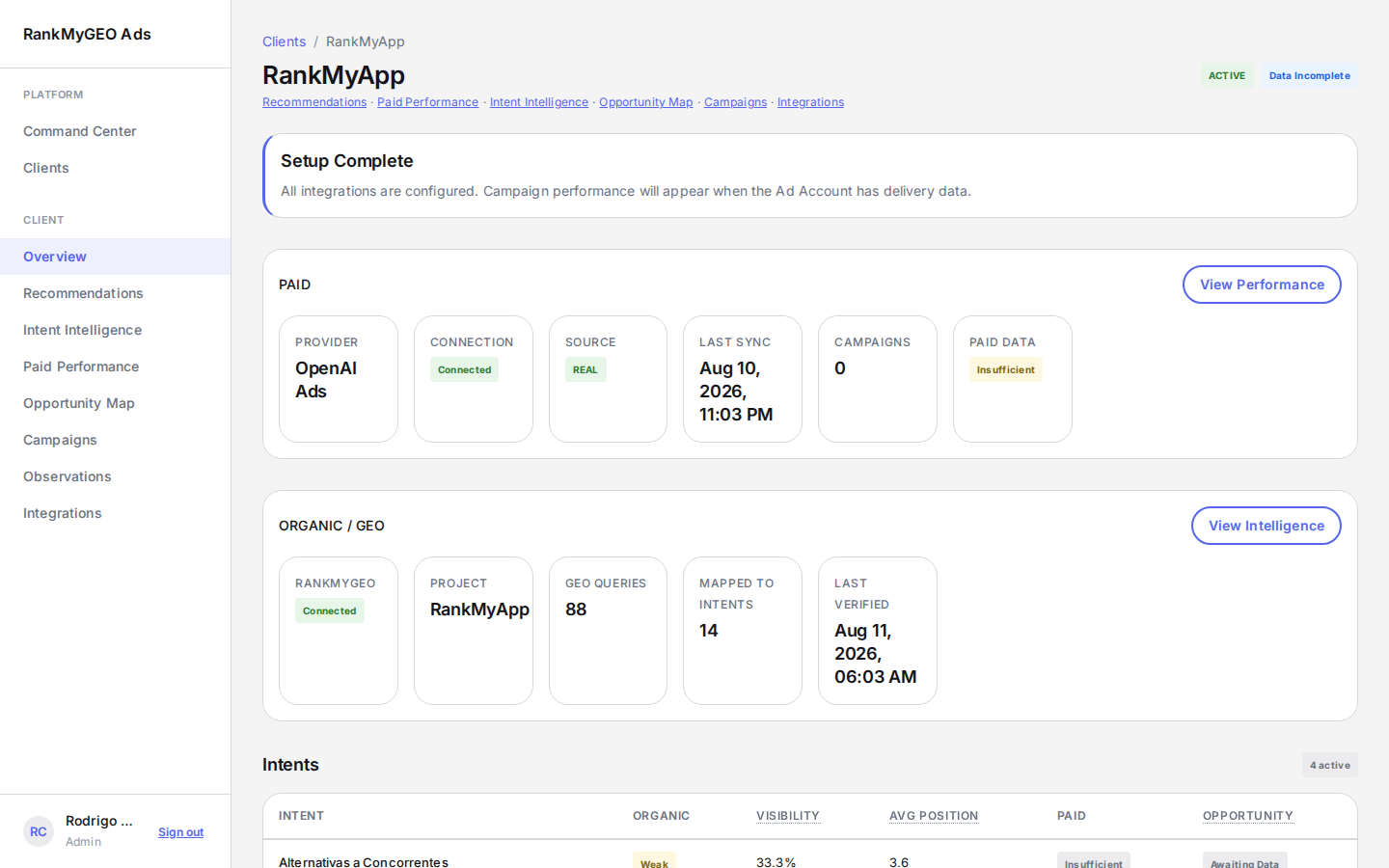Click the Last Verified date Aug 11, 2026
The image size is (1389, 868).
click(x=875, y=654)
